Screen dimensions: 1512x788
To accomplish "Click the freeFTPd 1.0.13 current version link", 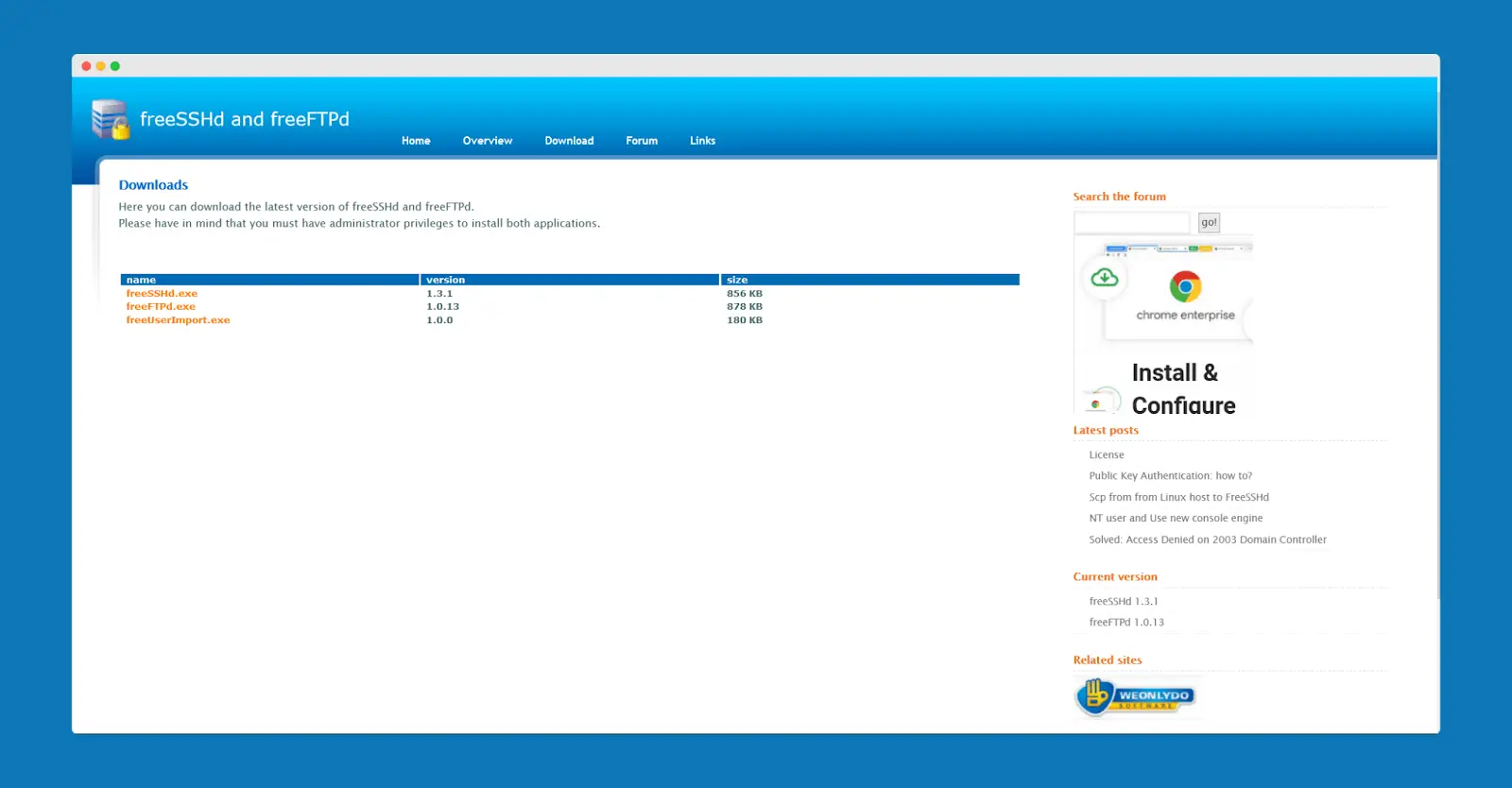I will (1126, 622).
